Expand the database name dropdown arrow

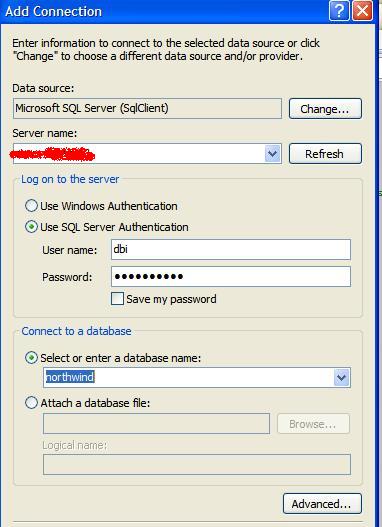click(341, 377)
